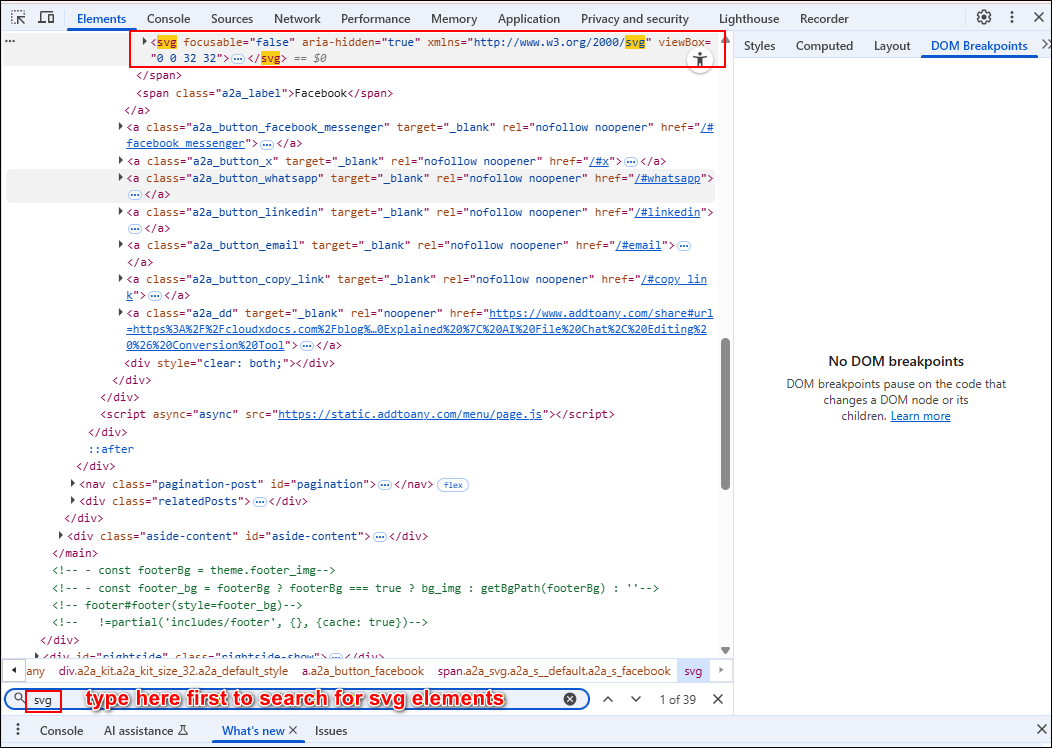Image resolution: width=1052 pixels, height=748 pixels.
Task: Click the span.a2a_svg breadcrumb item
Action: [x=554, y=671]
